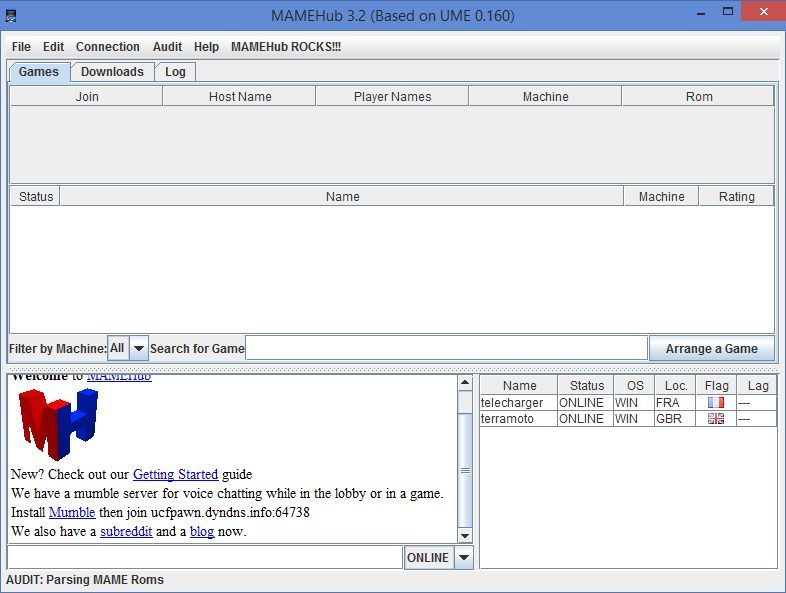The width and height of the screenshot is (786, 593).
Task: Sort hosted games by Rom column
Action: pyautogui.click(x=698, y=96)
